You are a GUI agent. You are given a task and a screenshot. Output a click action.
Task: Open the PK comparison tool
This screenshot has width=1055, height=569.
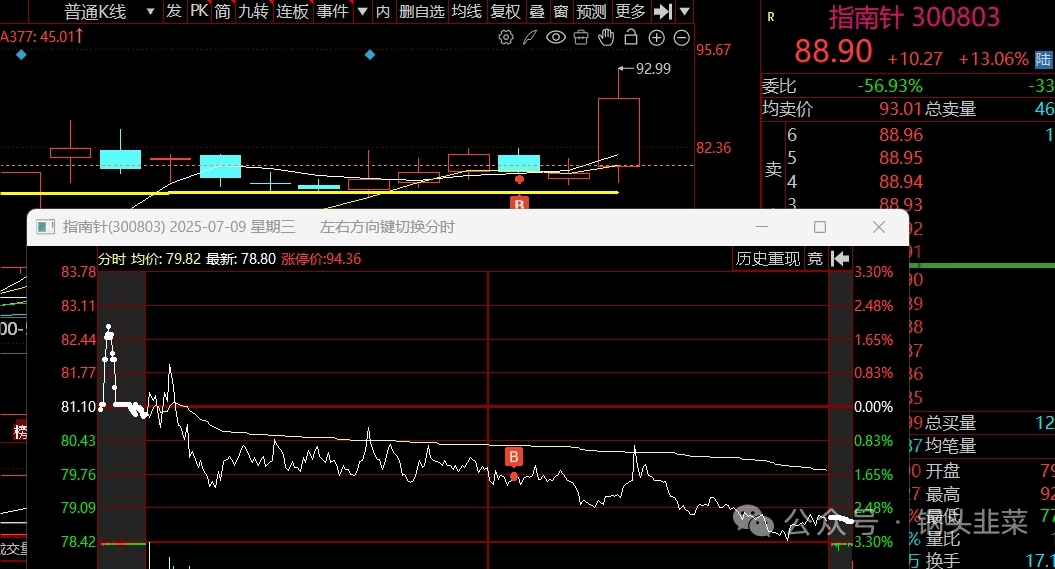coord(199,11)
